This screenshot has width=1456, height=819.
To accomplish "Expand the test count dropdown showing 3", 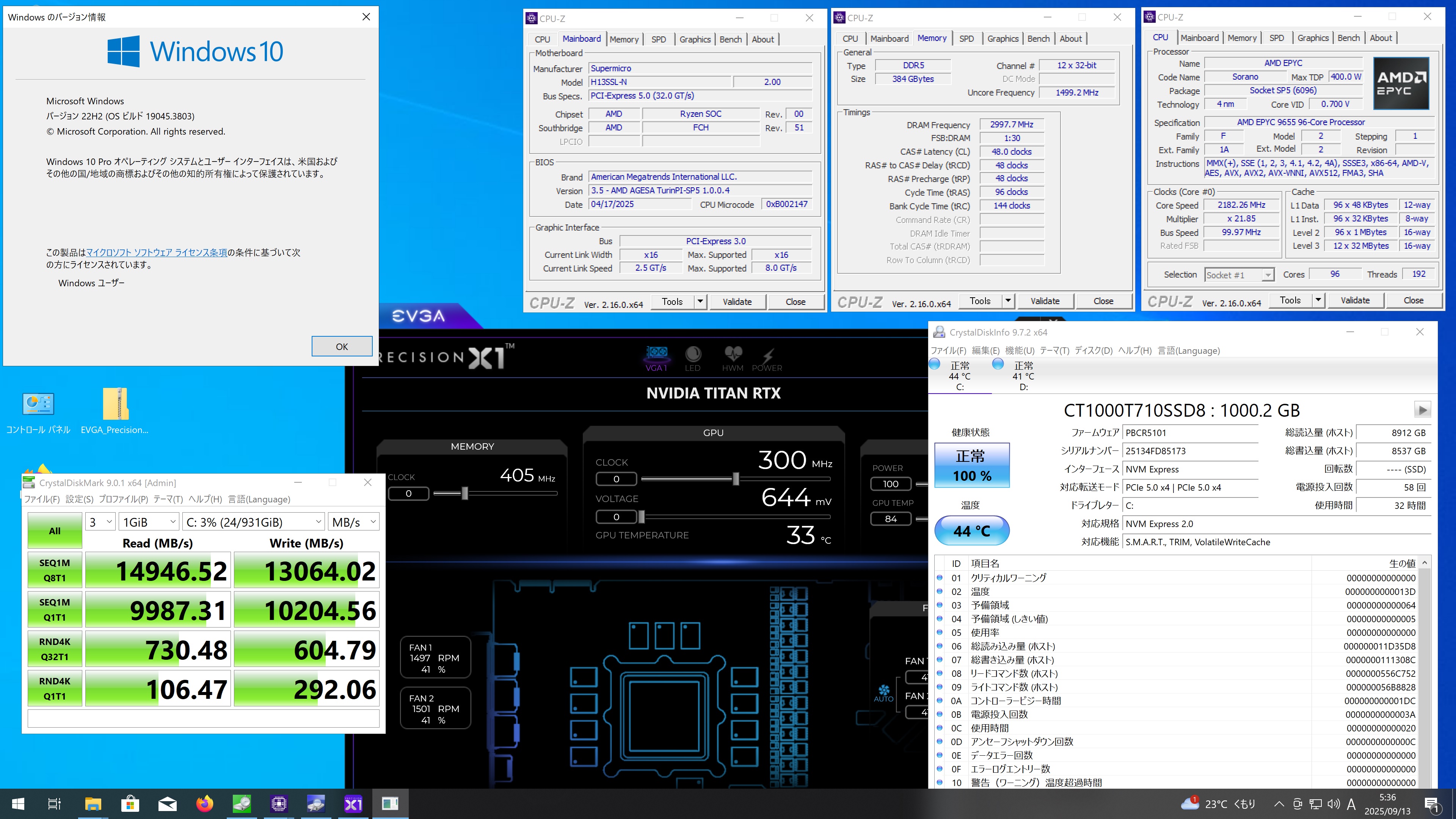I will pyautogui.click(x=100, y=522).
